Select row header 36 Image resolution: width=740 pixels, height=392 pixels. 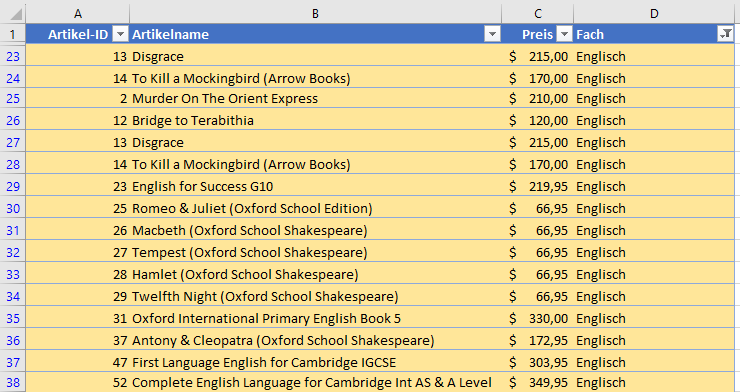[13, 340]
